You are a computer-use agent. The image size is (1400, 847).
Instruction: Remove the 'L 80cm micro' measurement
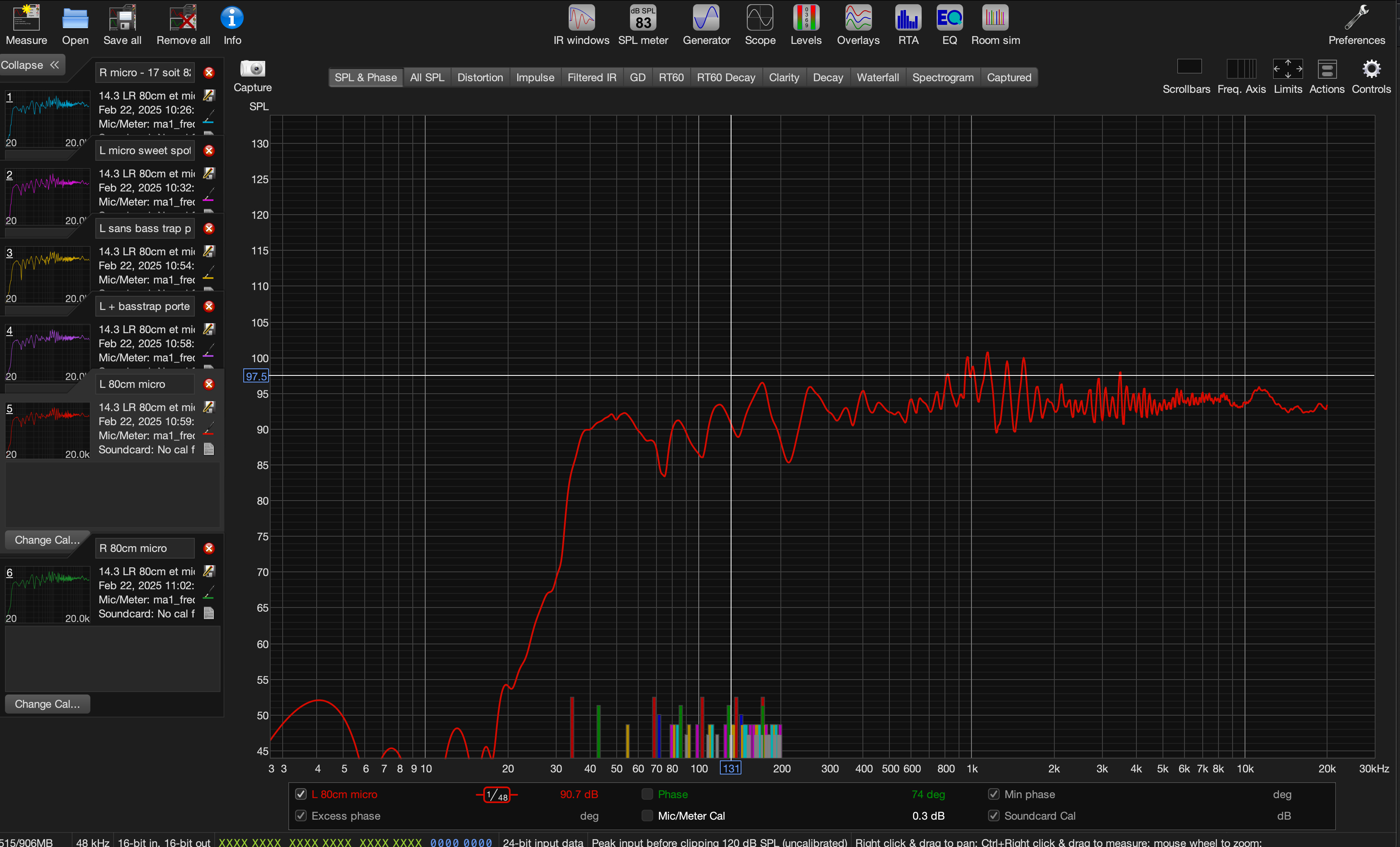(x=208, y=385)
